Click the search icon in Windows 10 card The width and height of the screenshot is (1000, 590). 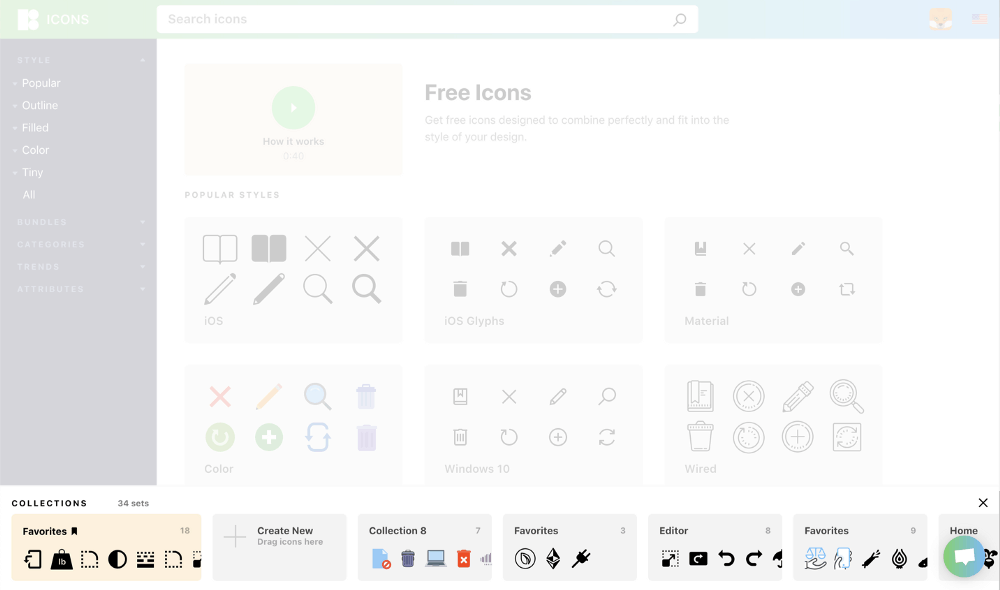tap(607, 397)
